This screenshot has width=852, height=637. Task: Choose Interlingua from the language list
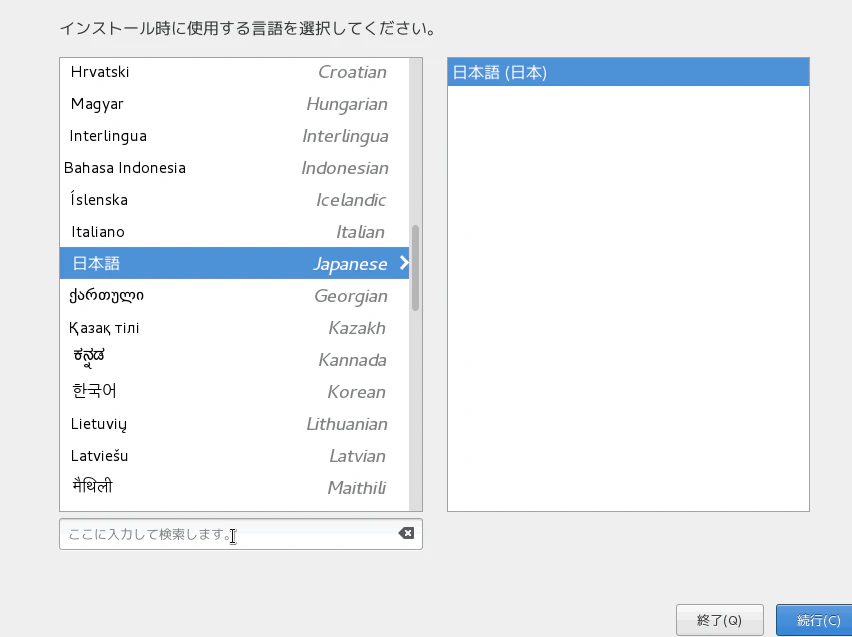click(x=234, y=136)
